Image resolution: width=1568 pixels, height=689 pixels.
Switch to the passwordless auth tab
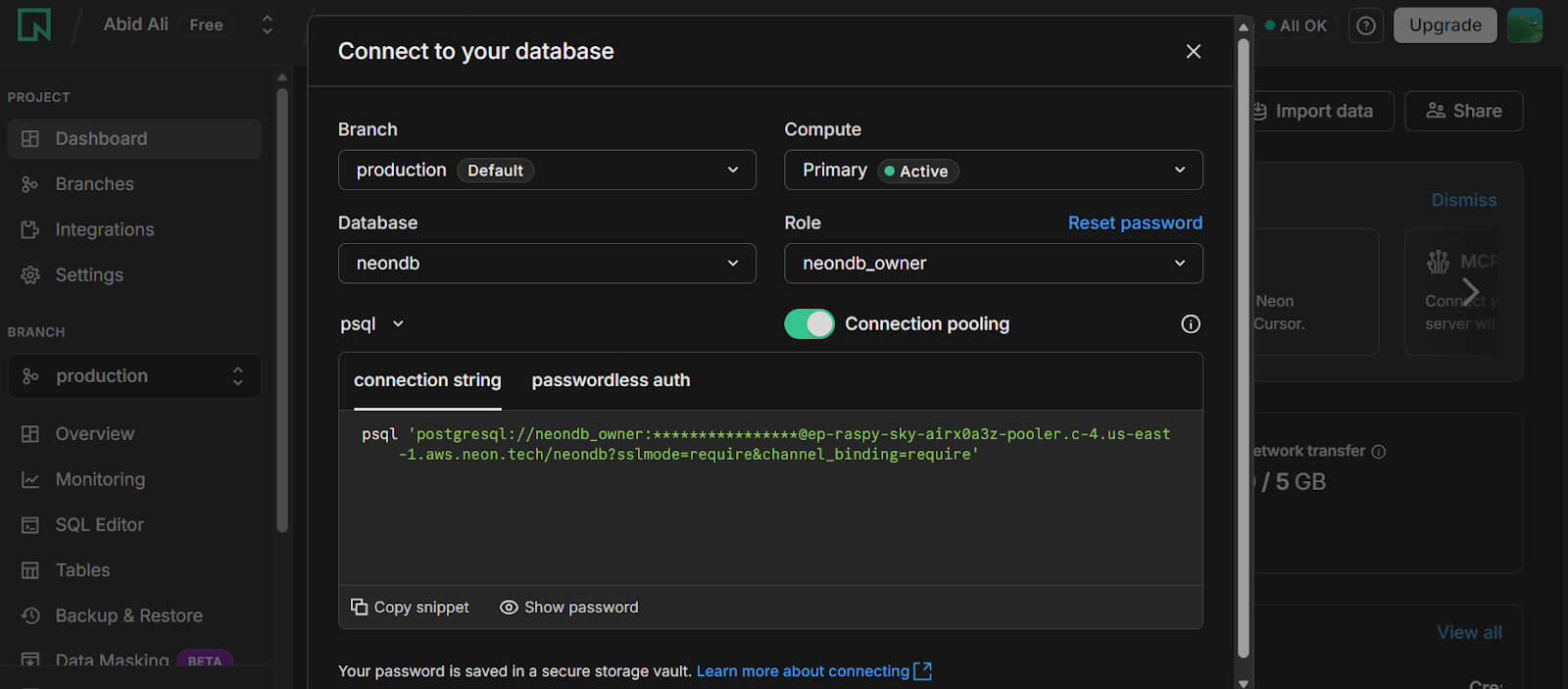tap(611, 380)
